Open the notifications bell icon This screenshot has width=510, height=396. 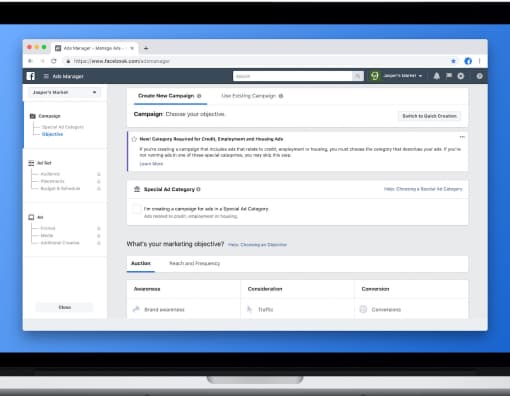[x=436, y=76]
